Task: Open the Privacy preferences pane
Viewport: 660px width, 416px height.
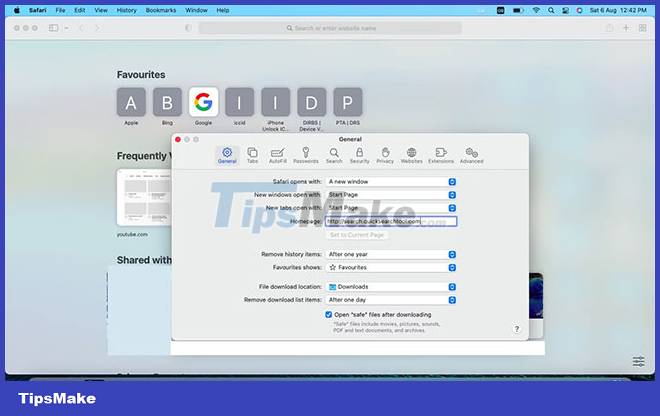Action: [385, 155]
